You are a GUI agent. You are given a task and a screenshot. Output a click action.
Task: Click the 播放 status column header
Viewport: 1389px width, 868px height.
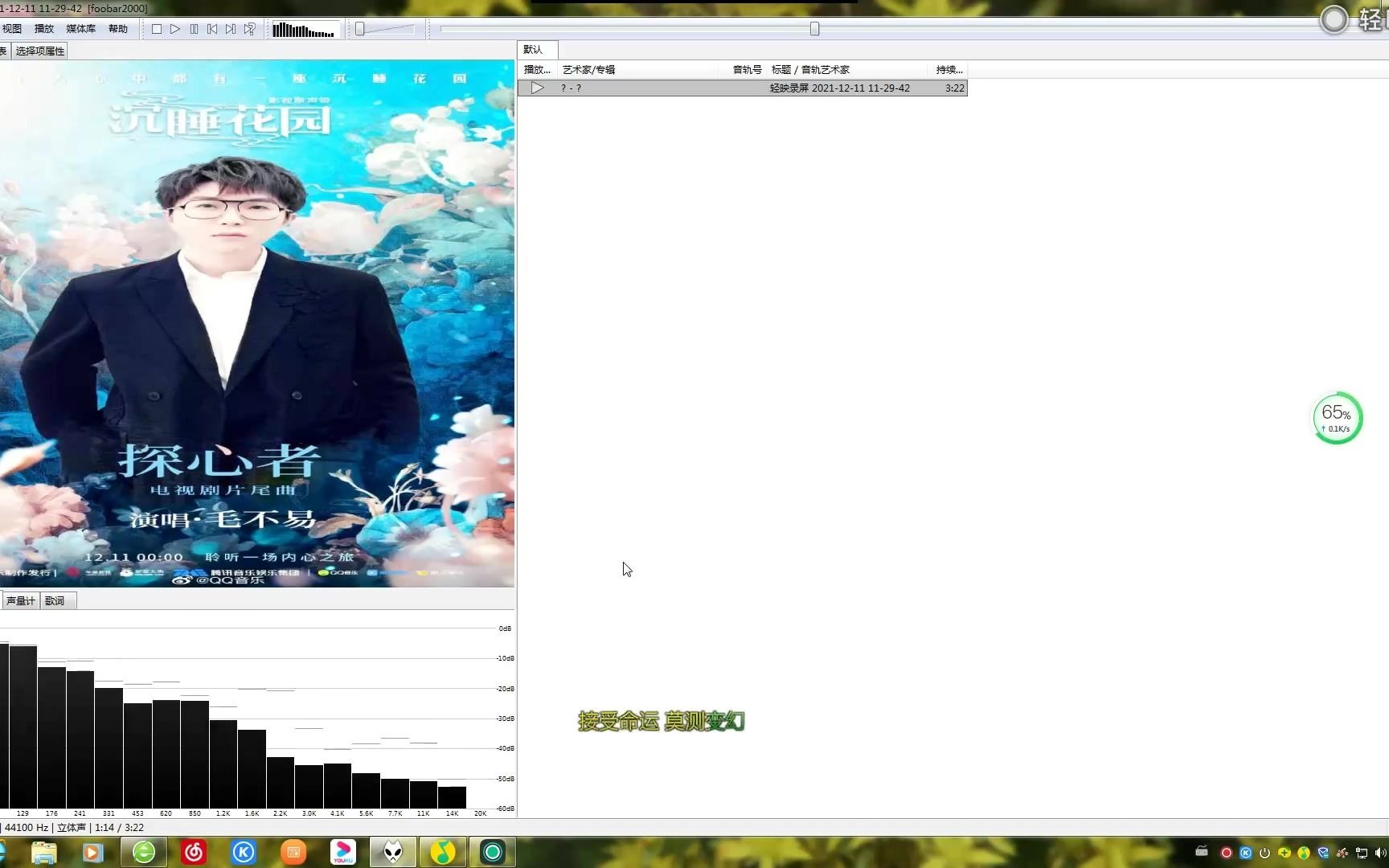(x=538, y=70)
